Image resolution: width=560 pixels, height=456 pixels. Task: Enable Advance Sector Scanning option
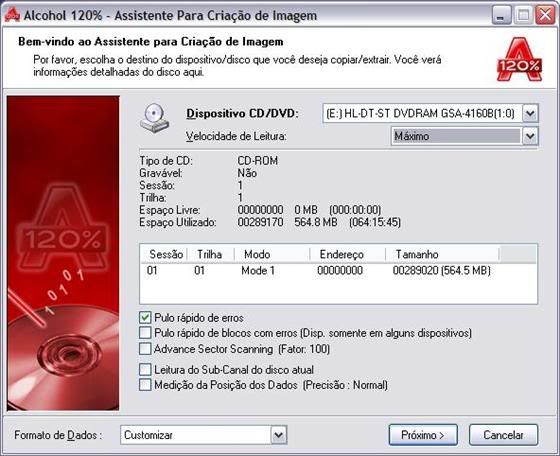(145, 349)
